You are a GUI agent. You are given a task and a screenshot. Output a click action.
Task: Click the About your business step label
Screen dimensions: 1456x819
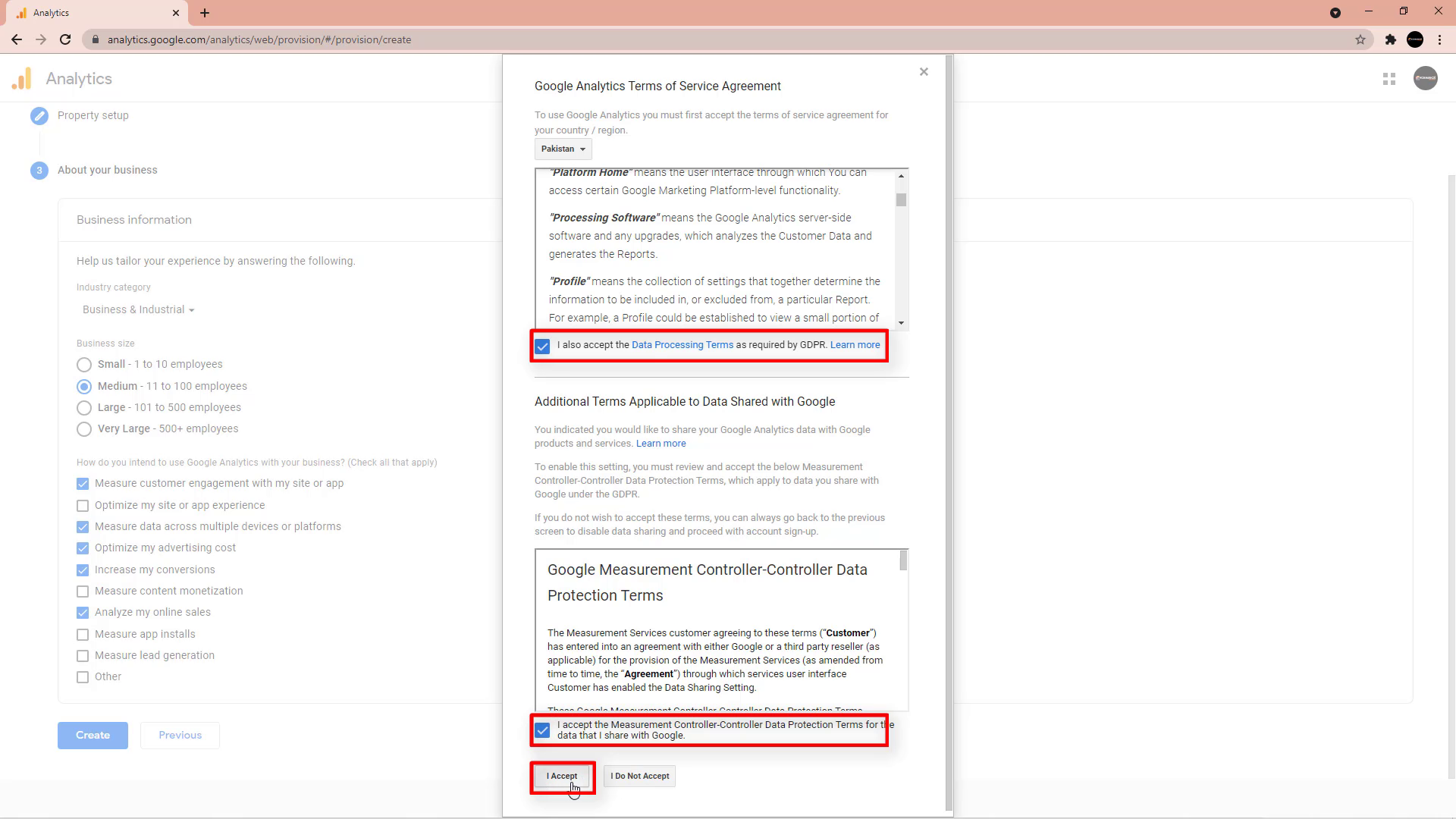point(108,170)
